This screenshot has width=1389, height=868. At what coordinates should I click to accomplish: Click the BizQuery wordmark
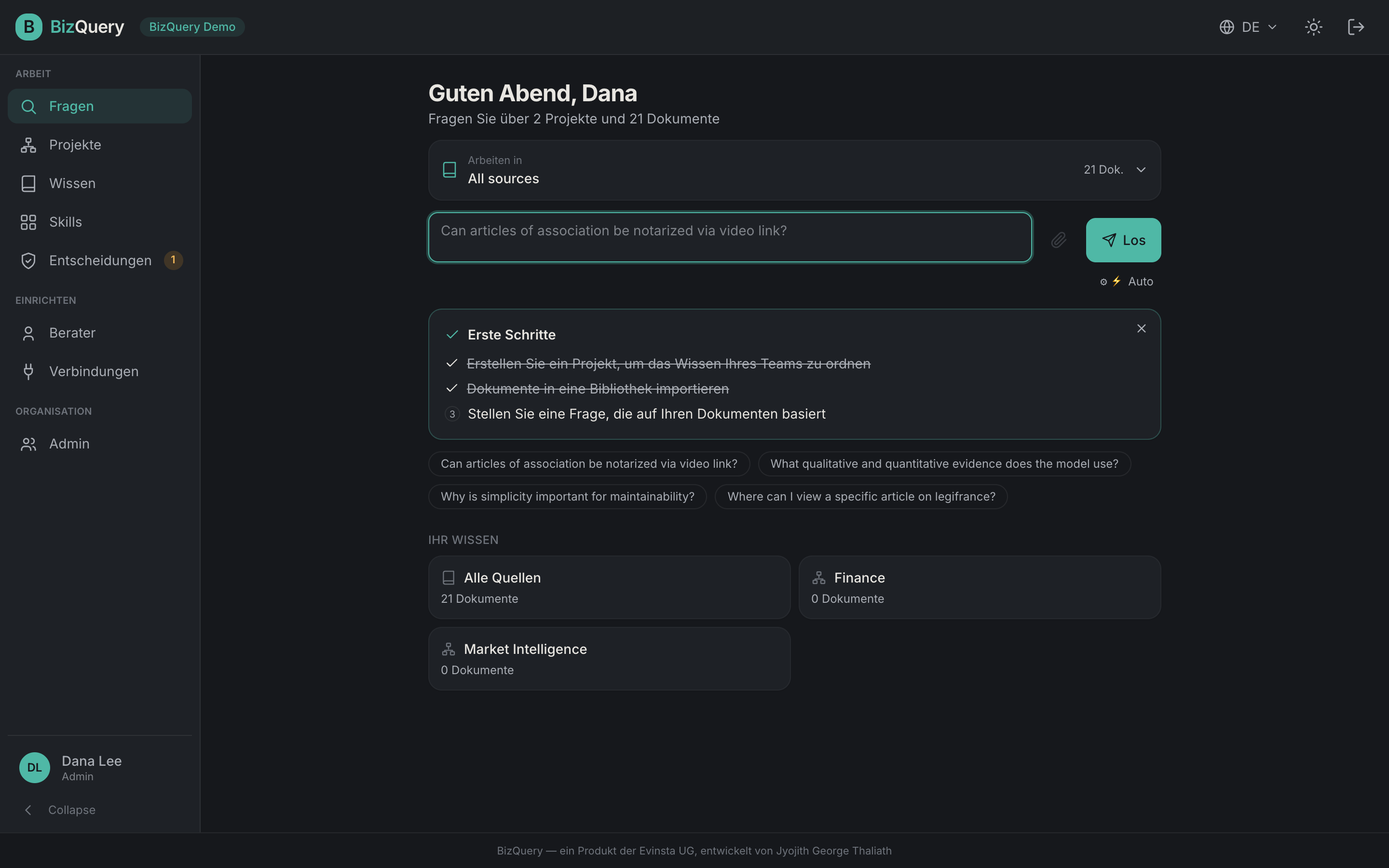tap(87, 27)
